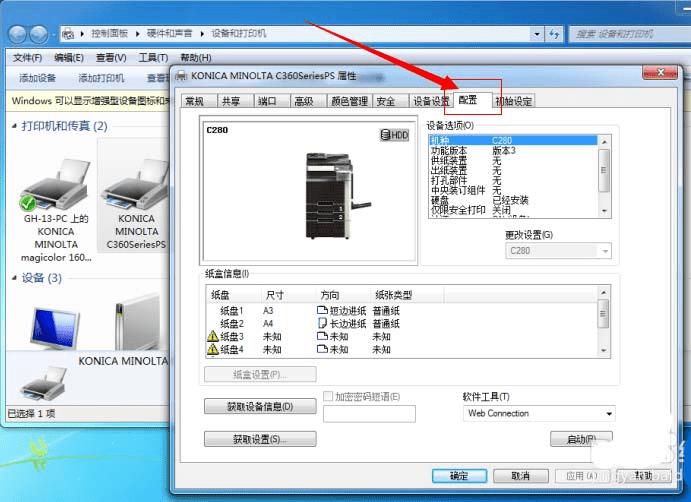Click the password phrase input field
Screen dimensions: 691x502
click(369, 414)
